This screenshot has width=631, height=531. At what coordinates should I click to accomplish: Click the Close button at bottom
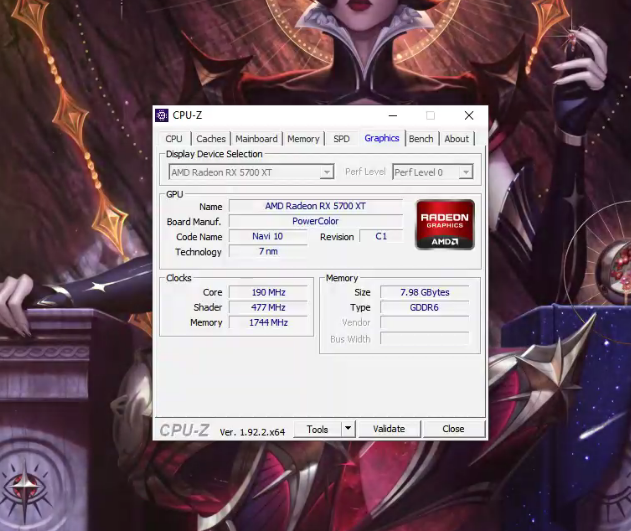pyautogui.click(x=453, y=429)
